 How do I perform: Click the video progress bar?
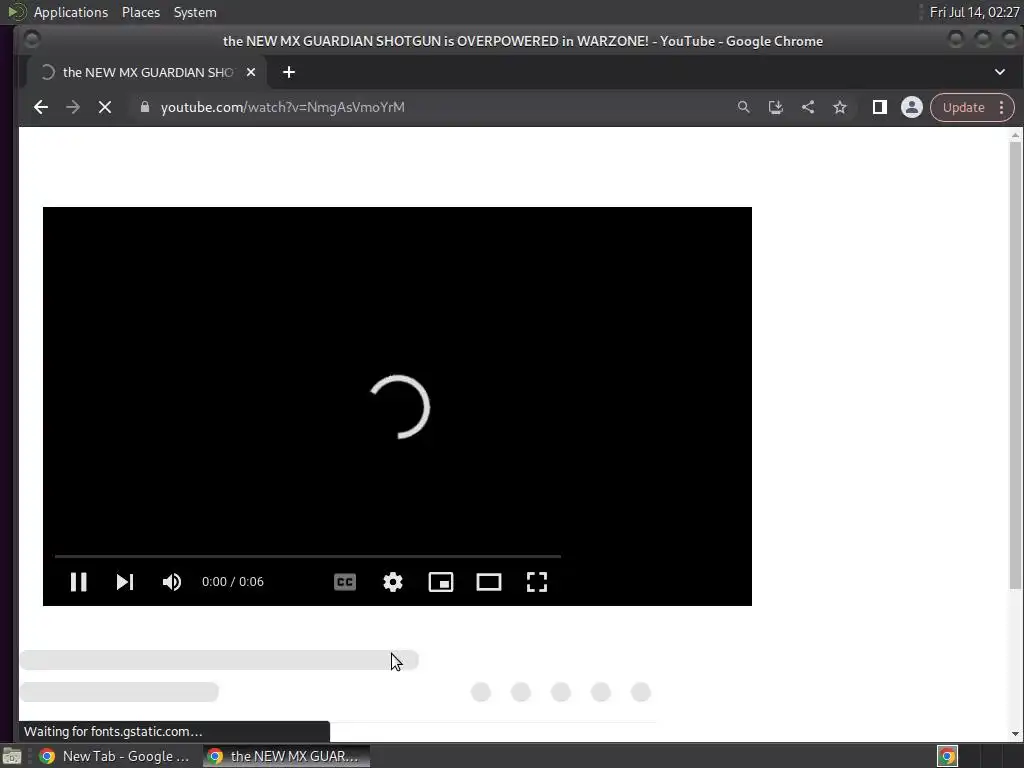pos(308,556)
